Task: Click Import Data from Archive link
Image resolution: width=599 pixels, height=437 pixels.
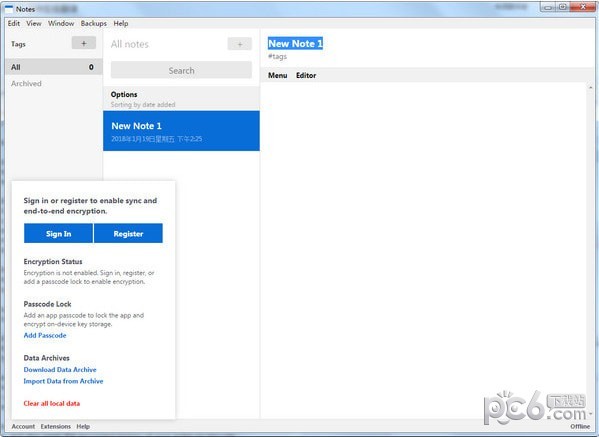Action: pos(63,381)
